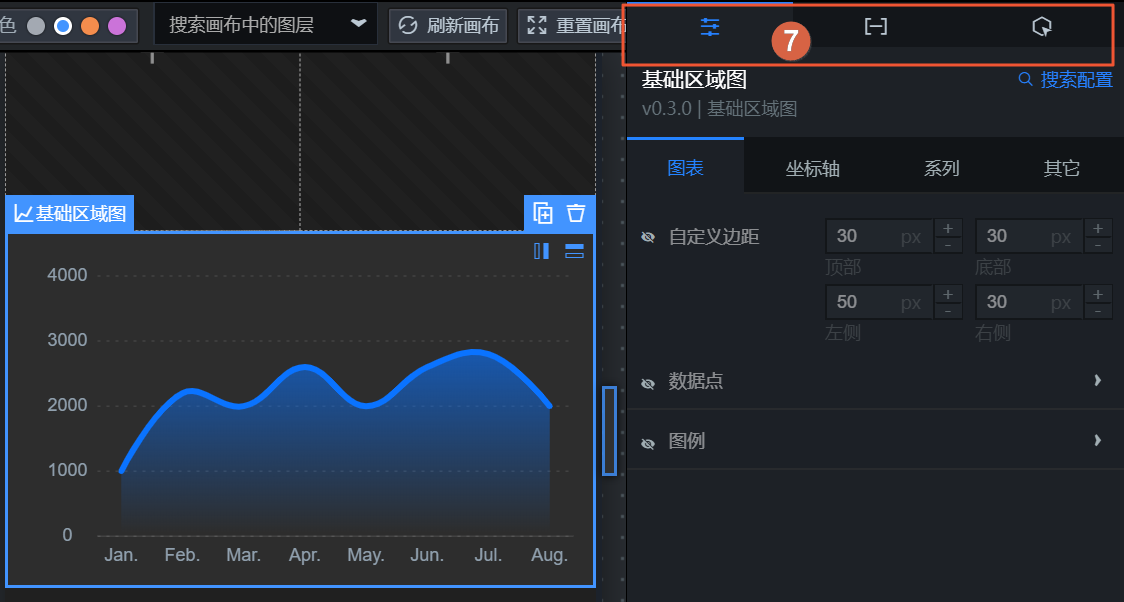Switch to the 图表 tab
The height and width of the screenshot is (602, 1124).
pos(685,167)
